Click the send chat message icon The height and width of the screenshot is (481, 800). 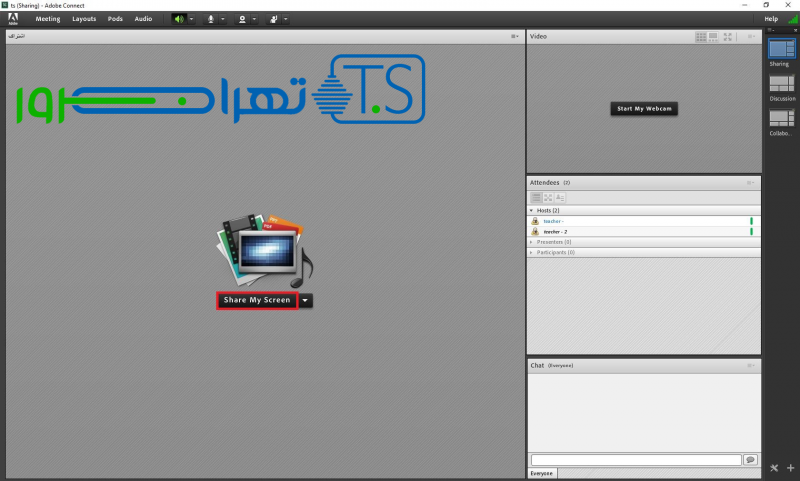click(750, 460)
